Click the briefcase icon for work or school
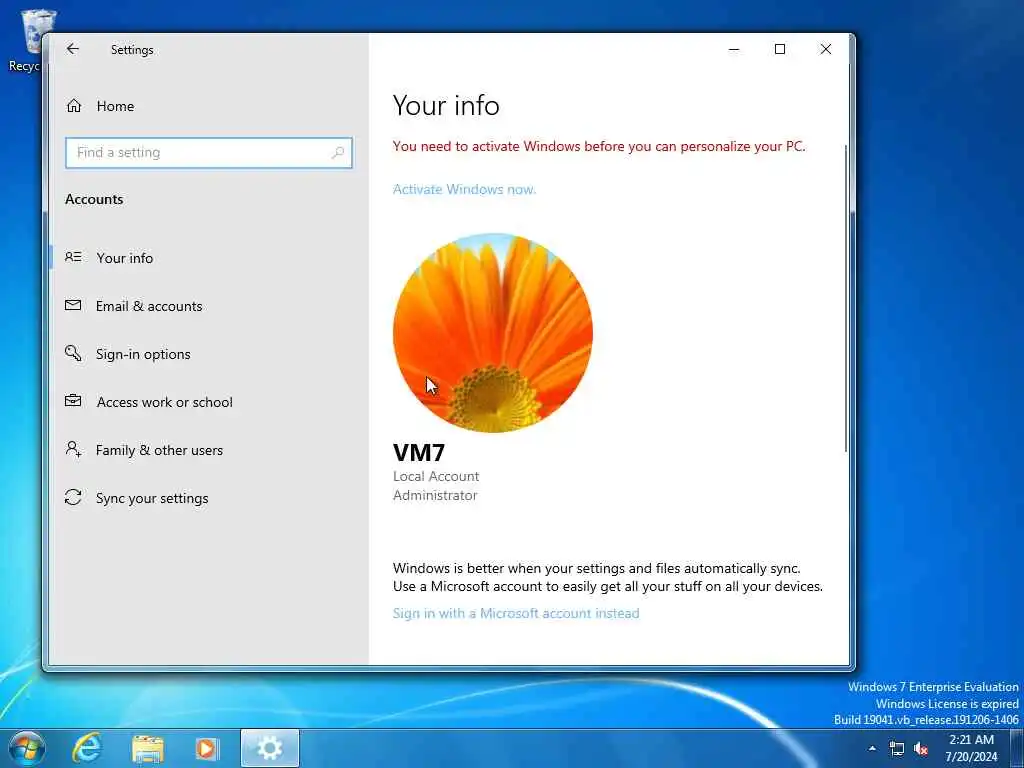Screen dimensions: 1024x768 pyautogui.click(x=73, y=401)
